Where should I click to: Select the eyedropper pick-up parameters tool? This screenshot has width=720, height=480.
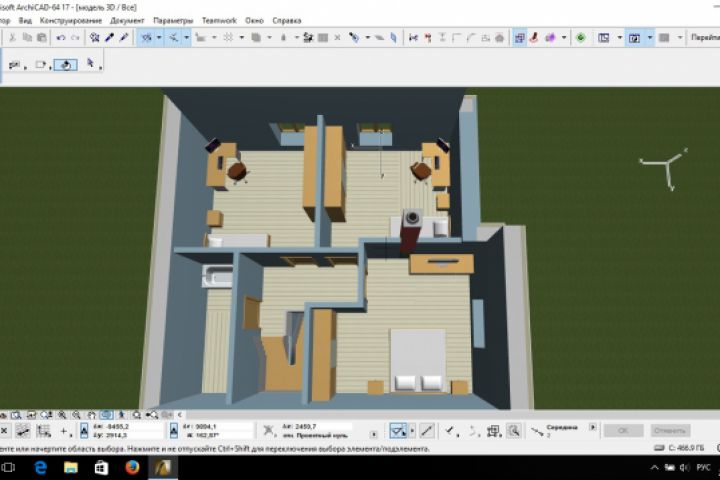click(109, 38)
